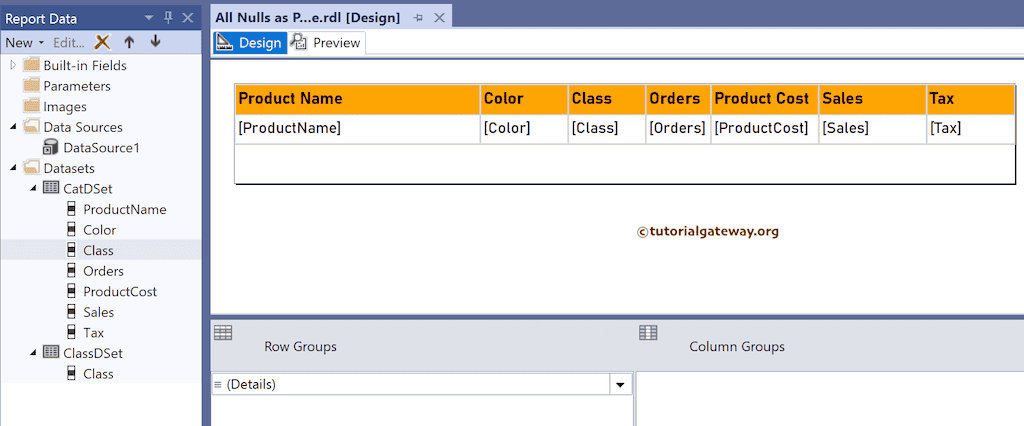Click the Row Groups grid icon

[223, 333]
